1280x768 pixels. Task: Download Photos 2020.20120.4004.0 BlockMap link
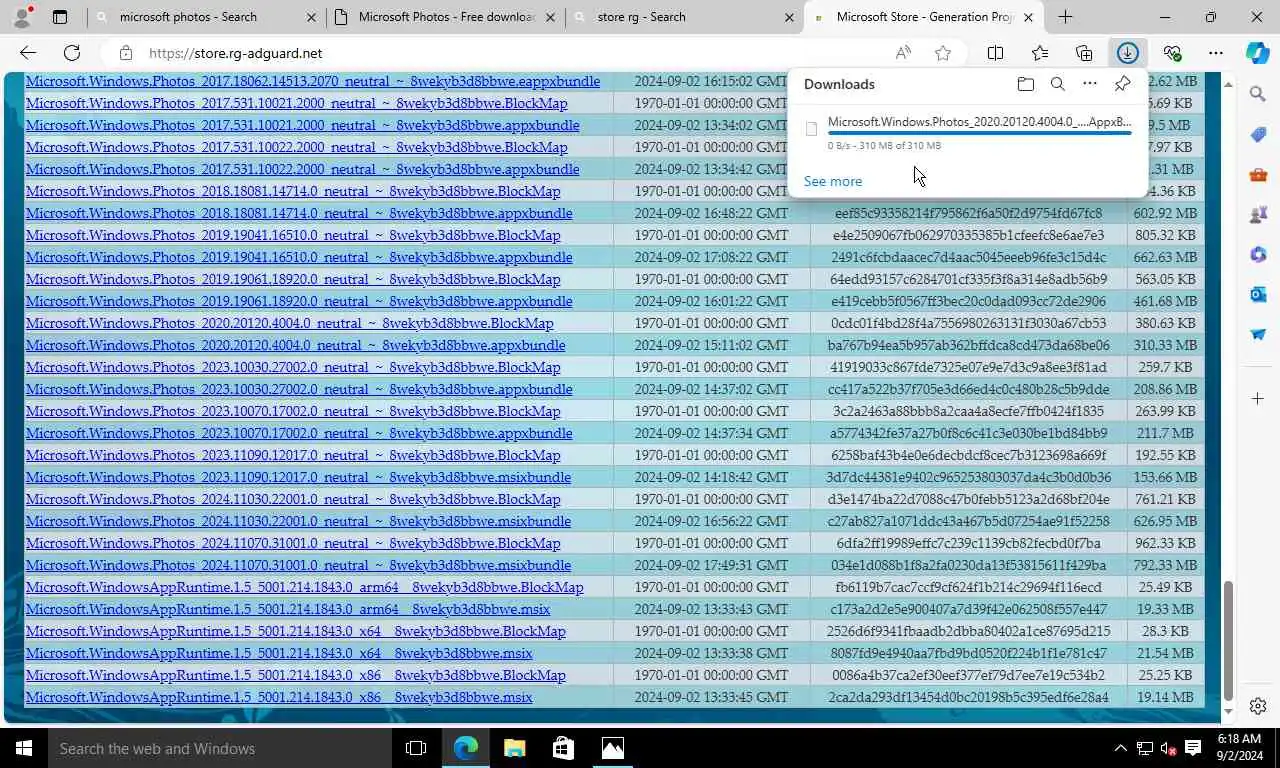tap(289, 323)
